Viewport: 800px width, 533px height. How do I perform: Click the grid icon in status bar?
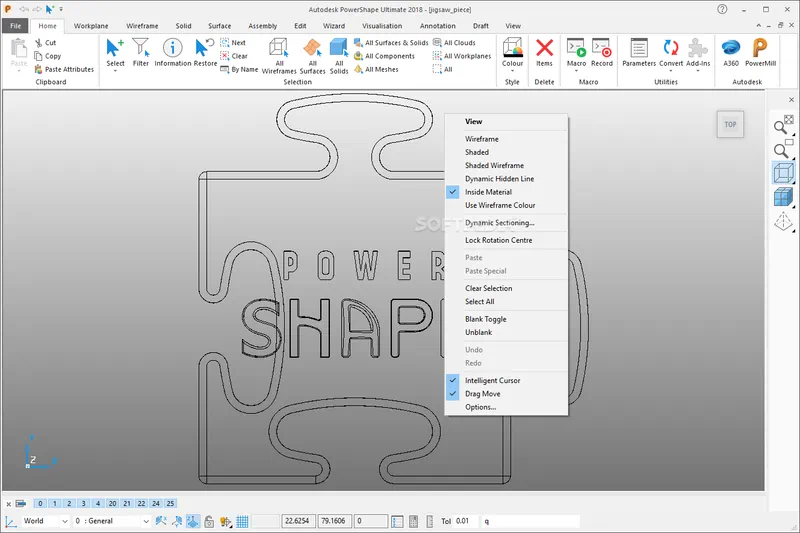[x=242, y=521]
